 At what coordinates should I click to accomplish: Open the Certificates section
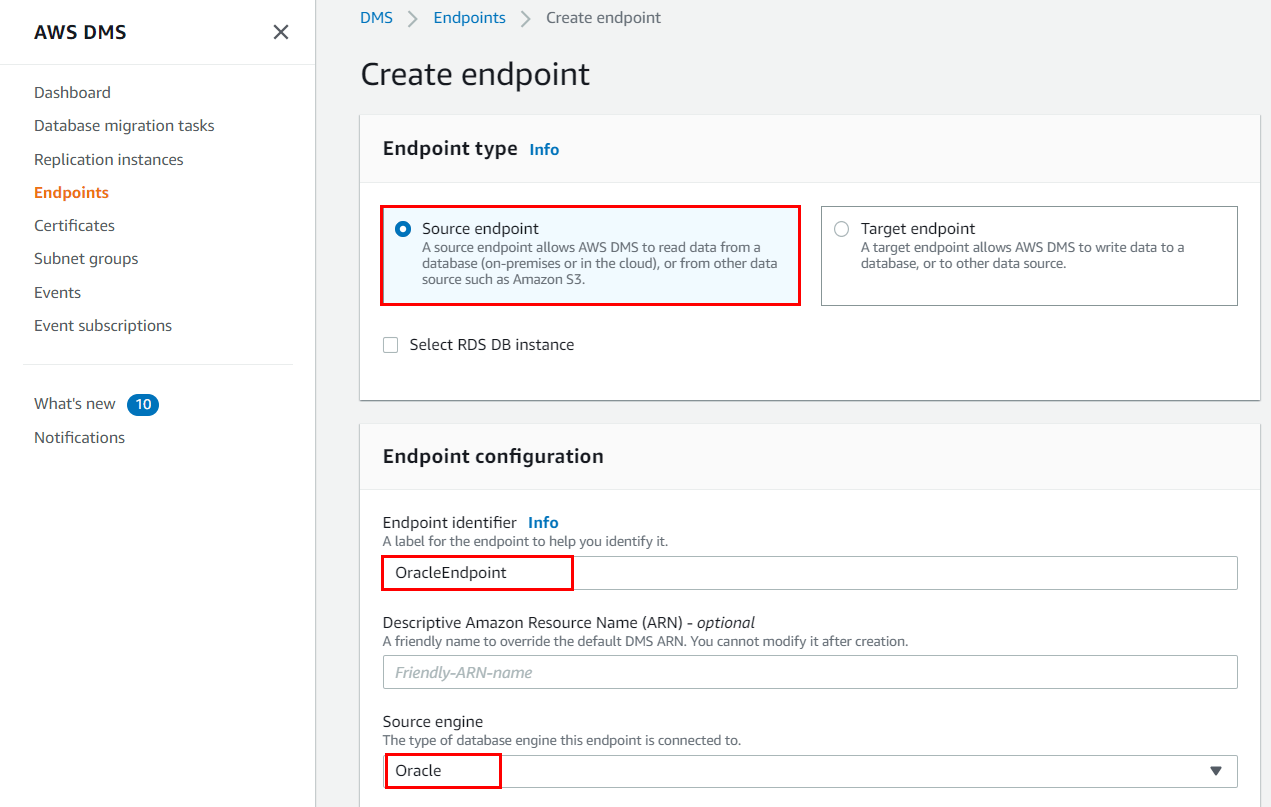(74, 225)
